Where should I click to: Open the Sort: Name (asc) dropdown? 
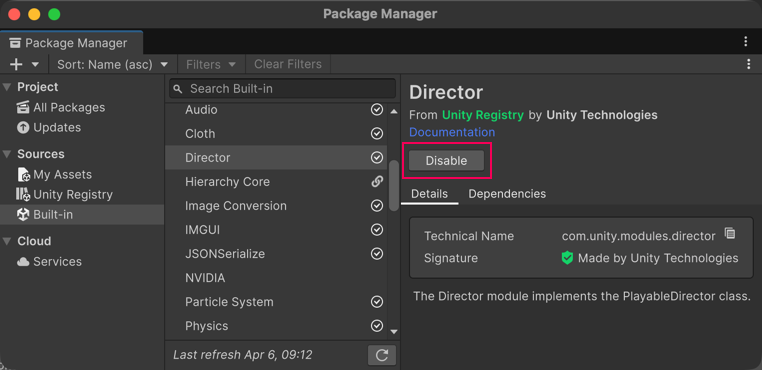(x=113, y=64)
